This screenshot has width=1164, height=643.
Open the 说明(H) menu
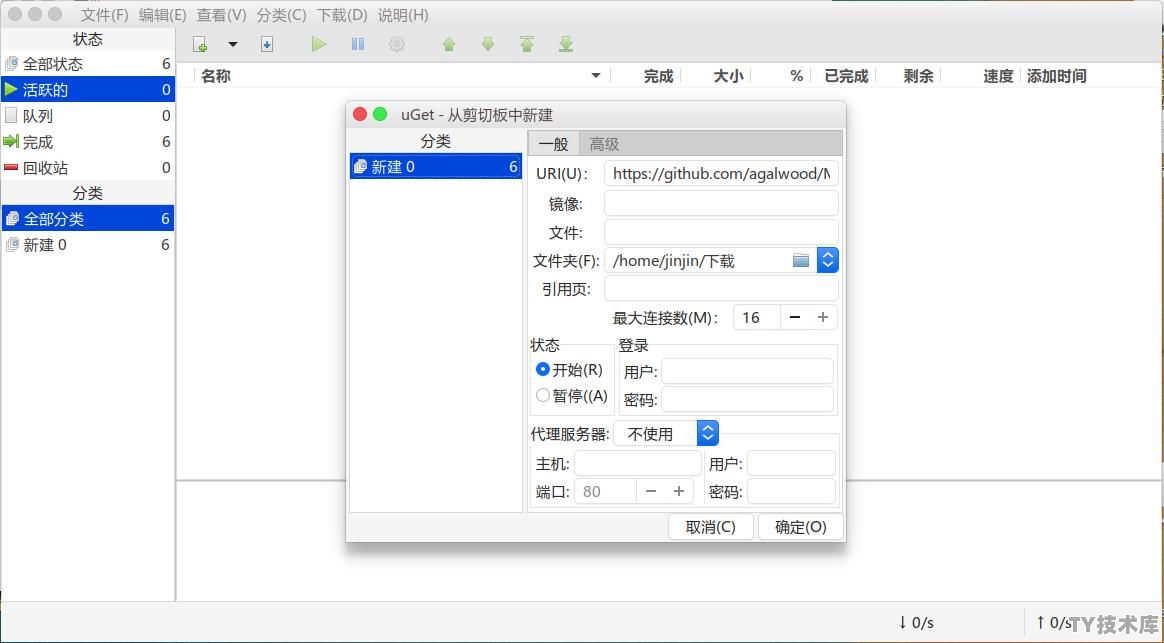pos(402,15)
